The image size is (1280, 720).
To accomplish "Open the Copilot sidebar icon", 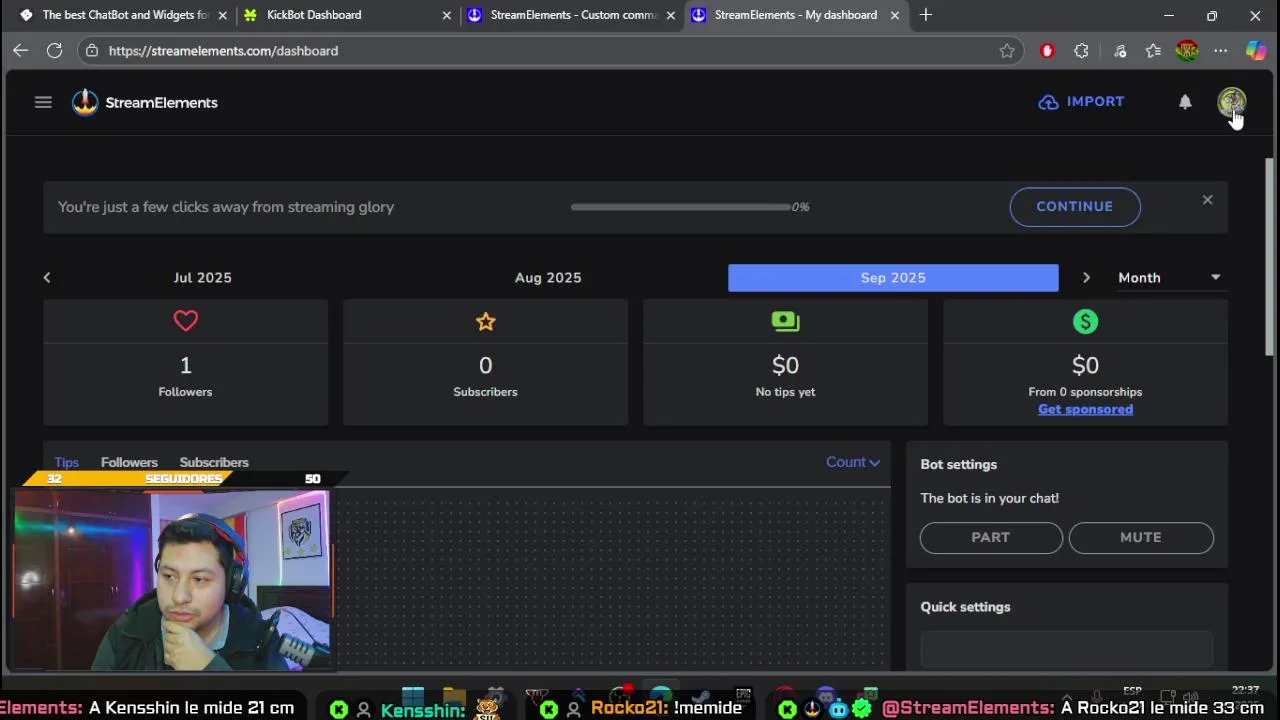I will pos(1256,51).
